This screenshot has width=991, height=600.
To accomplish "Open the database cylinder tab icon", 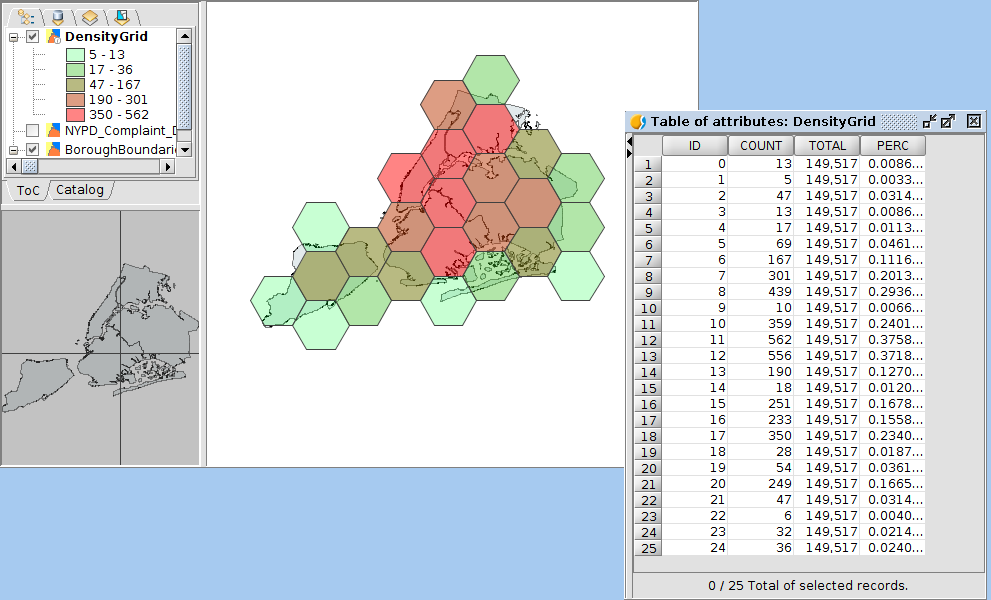I will coord(58,17).
